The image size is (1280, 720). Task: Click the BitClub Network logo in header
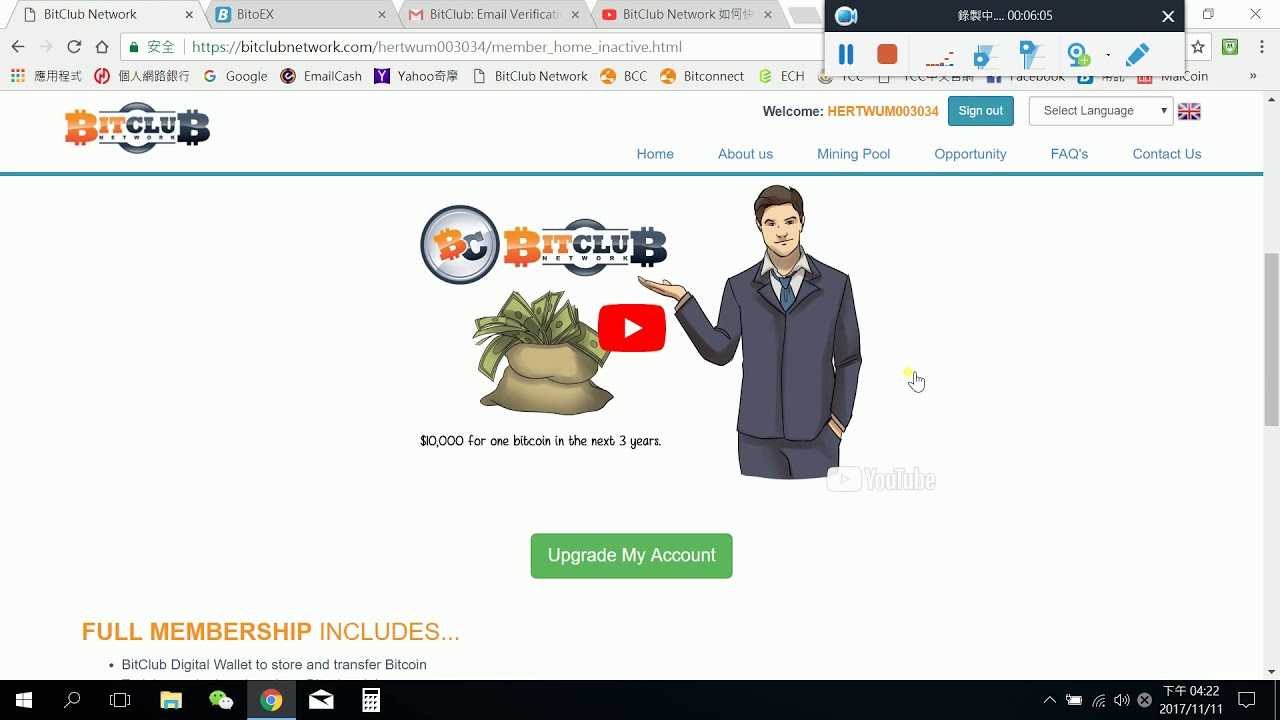click(x=137, y=128)
